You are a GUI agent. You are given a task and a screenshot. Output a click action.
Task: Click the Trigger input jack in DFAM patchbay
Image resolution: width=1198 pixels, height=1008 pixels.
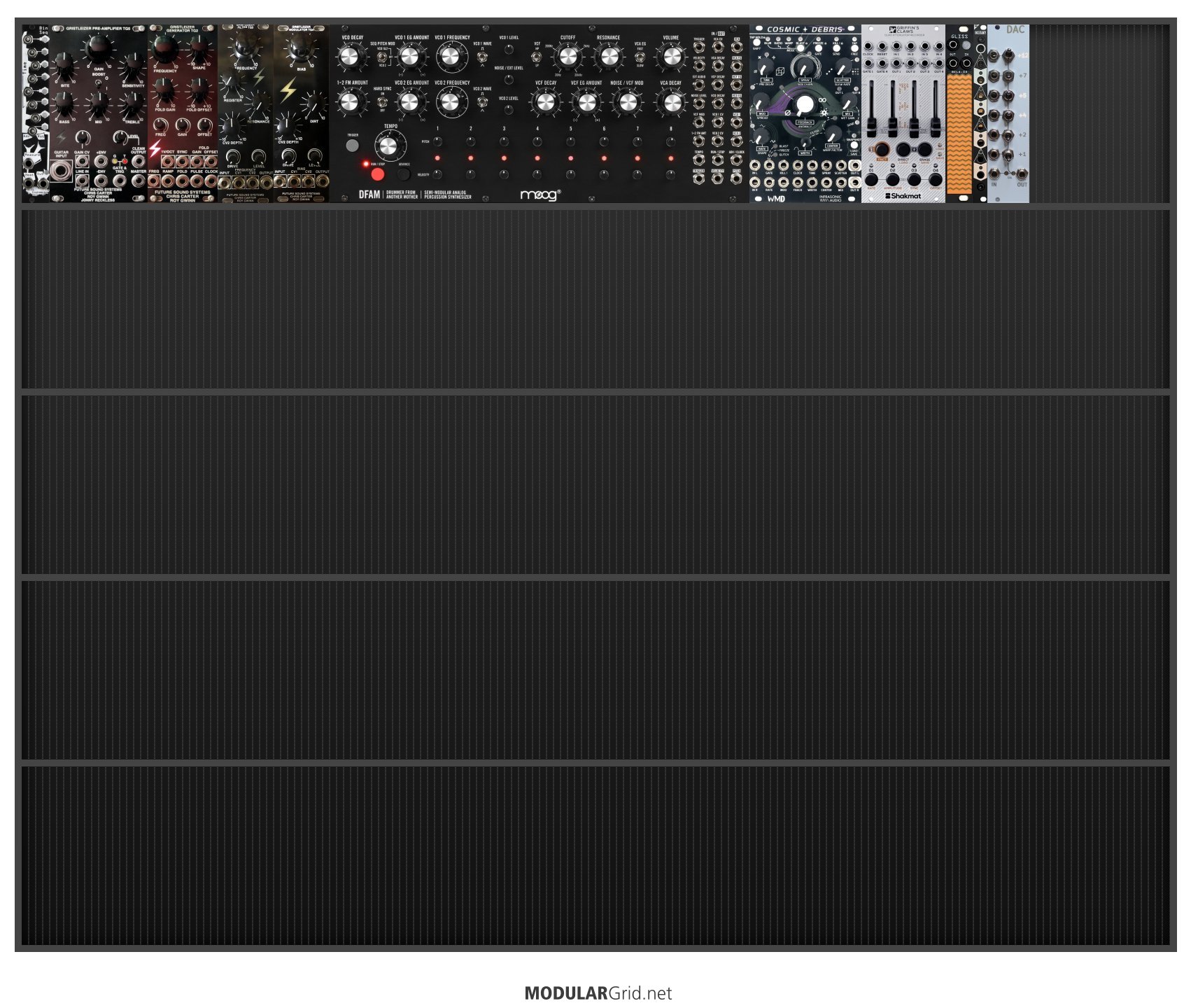point(698,47)
